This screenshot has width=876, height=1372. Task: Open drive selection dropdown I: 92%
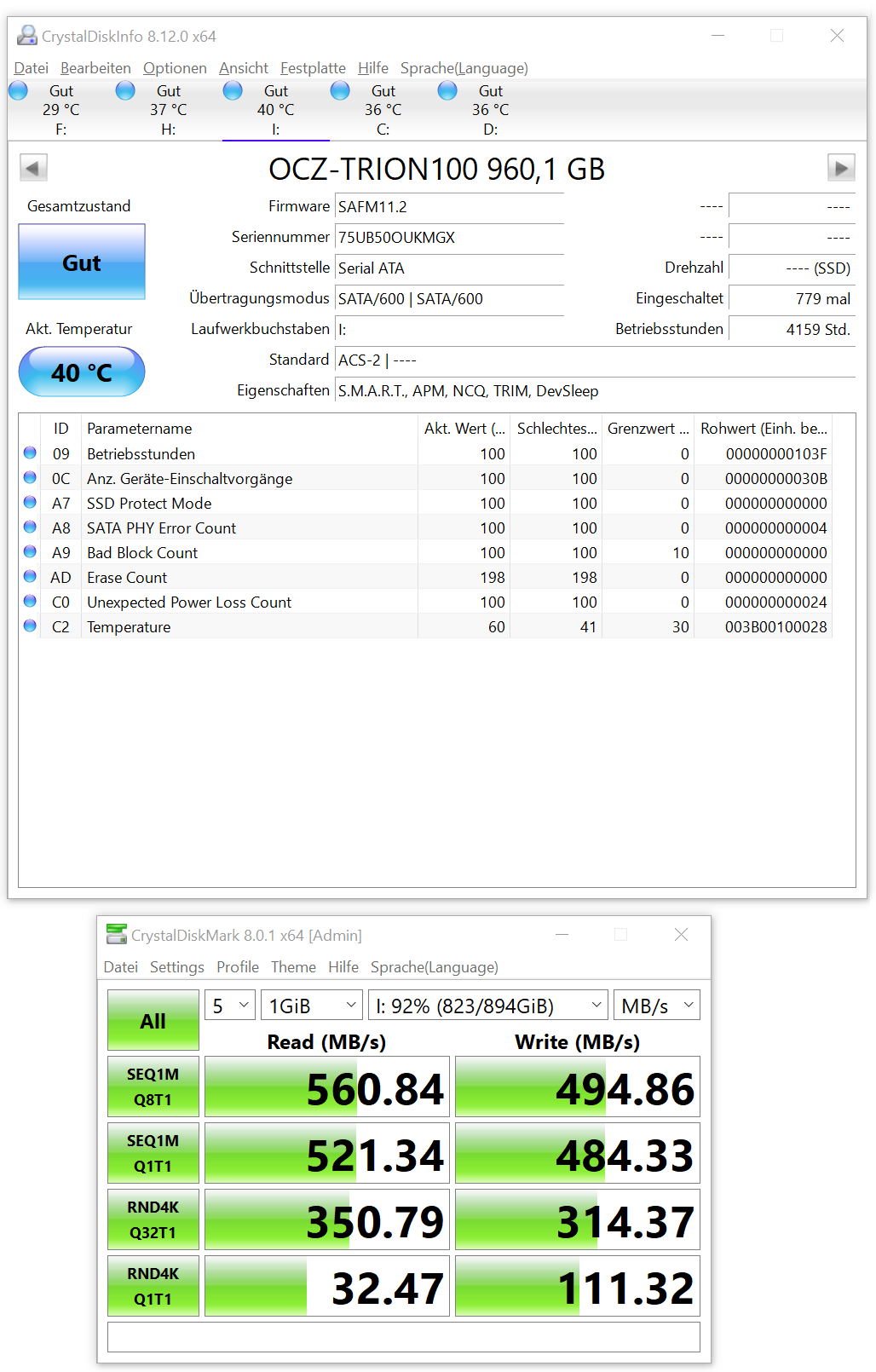point(488,1006)
